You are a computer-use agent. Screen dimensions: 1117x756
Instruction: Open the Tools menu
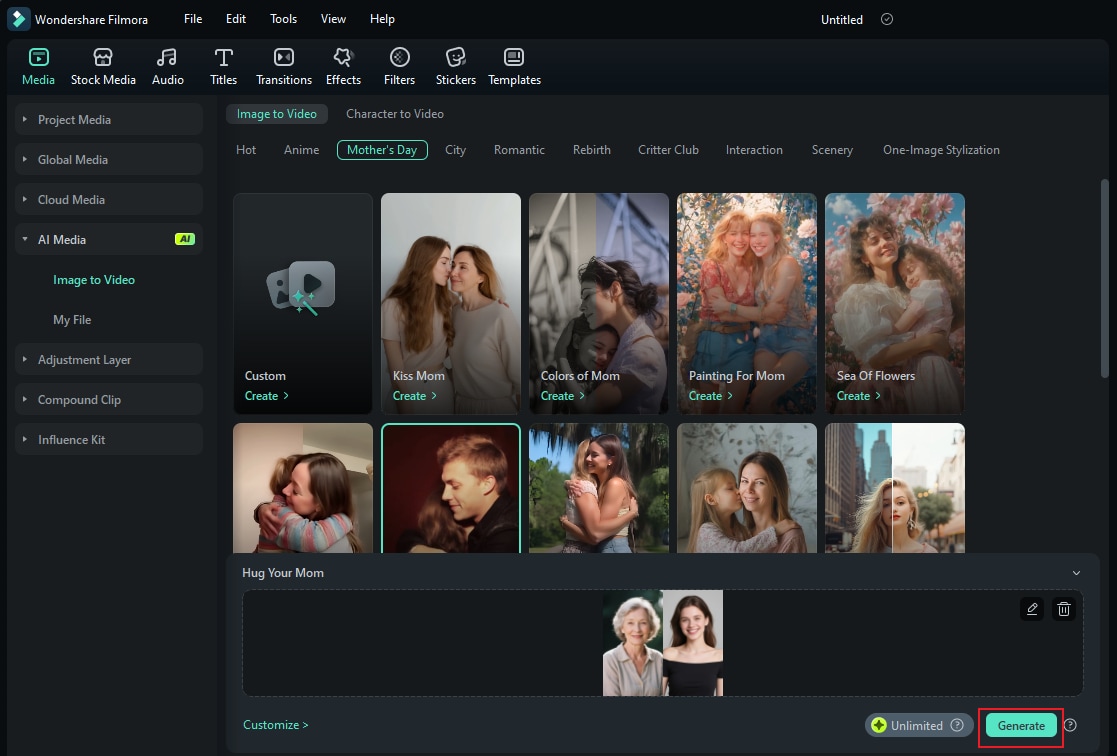point(284,19)
